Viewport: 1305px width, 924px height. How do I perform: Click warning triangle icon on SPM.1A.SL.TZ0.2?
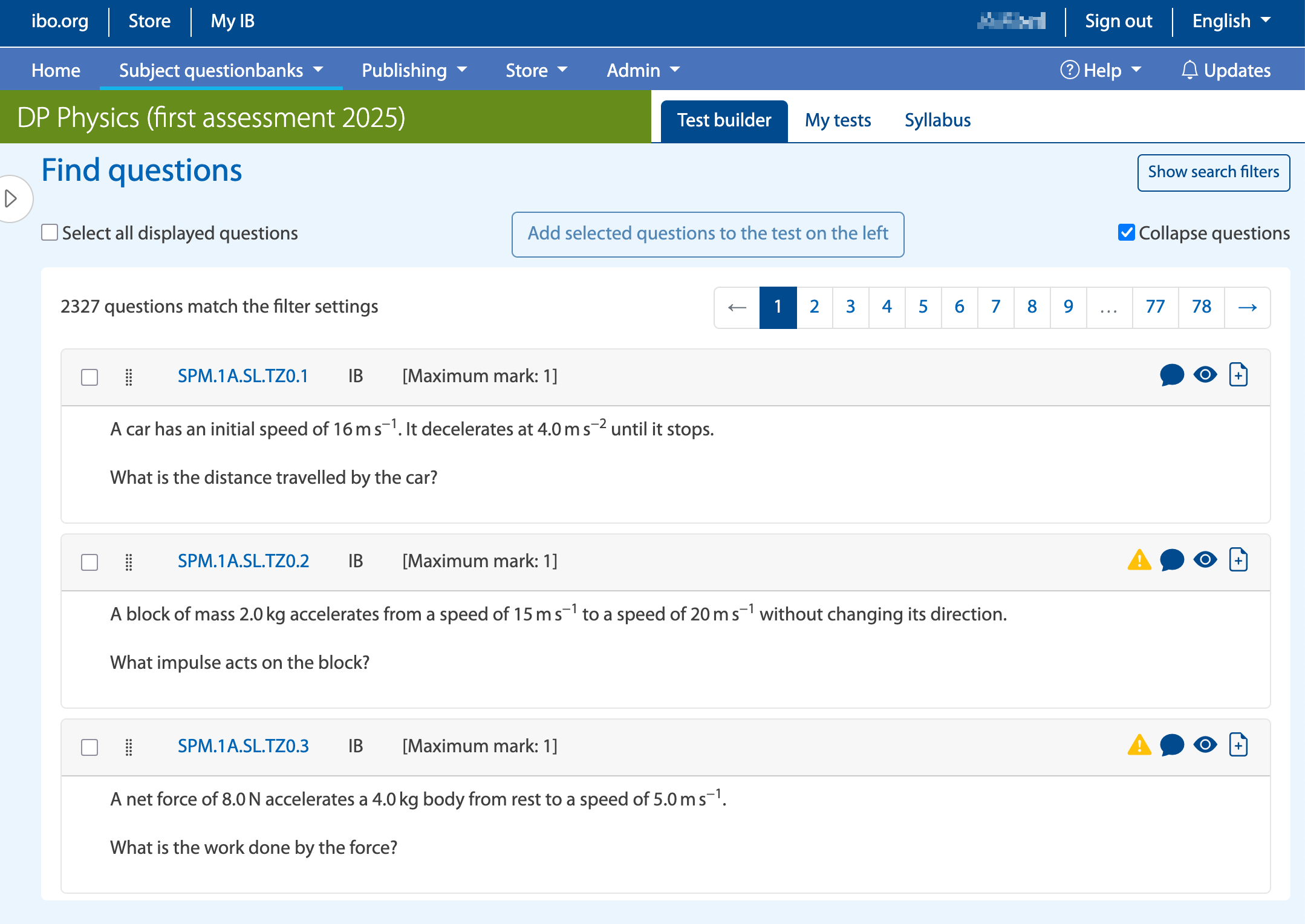(1139, 560)
